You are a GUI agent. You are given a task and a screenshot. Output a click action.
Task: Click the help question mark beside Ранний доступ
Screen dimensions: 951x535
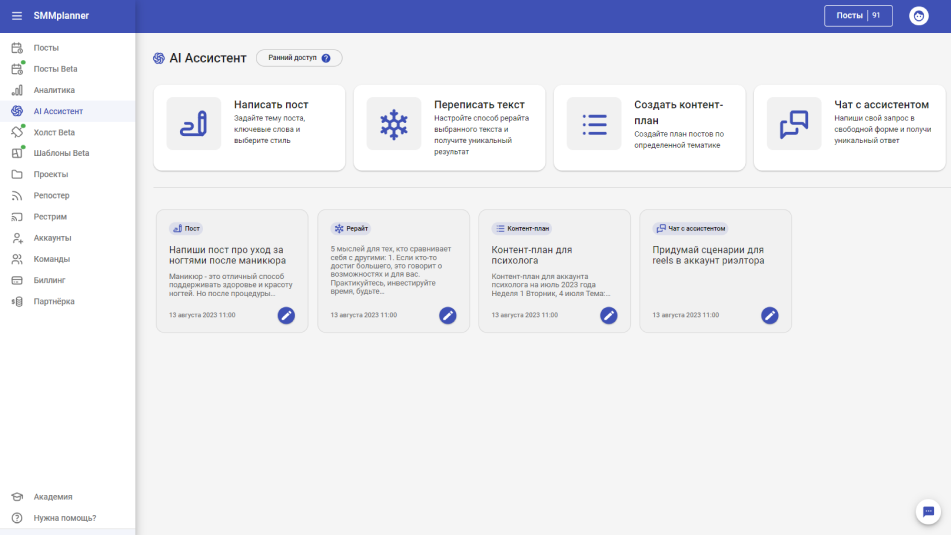[x=326, y=58]
